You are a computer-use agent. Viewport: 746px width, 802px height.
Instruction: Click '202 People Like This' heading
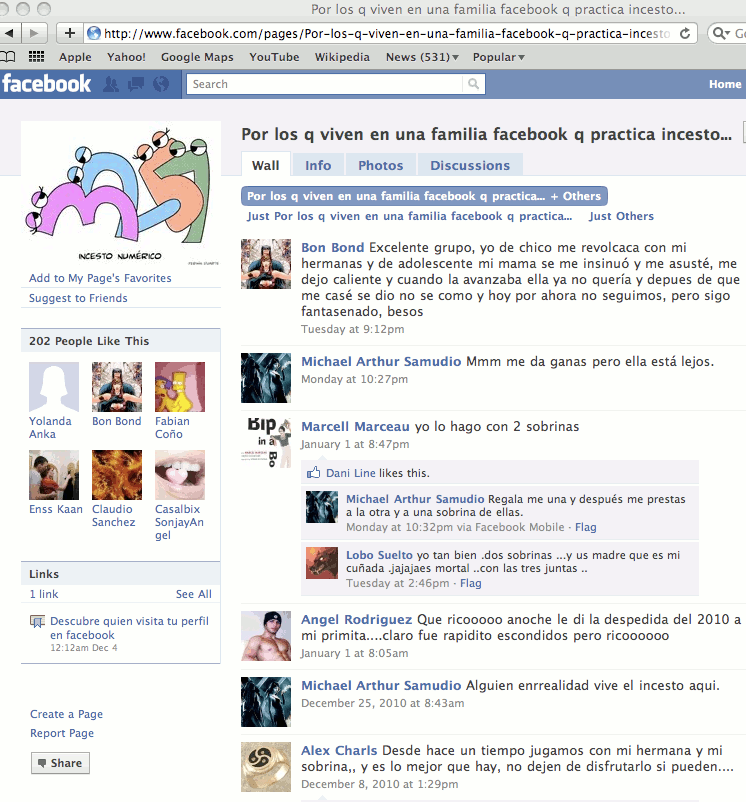click(89, 341)
